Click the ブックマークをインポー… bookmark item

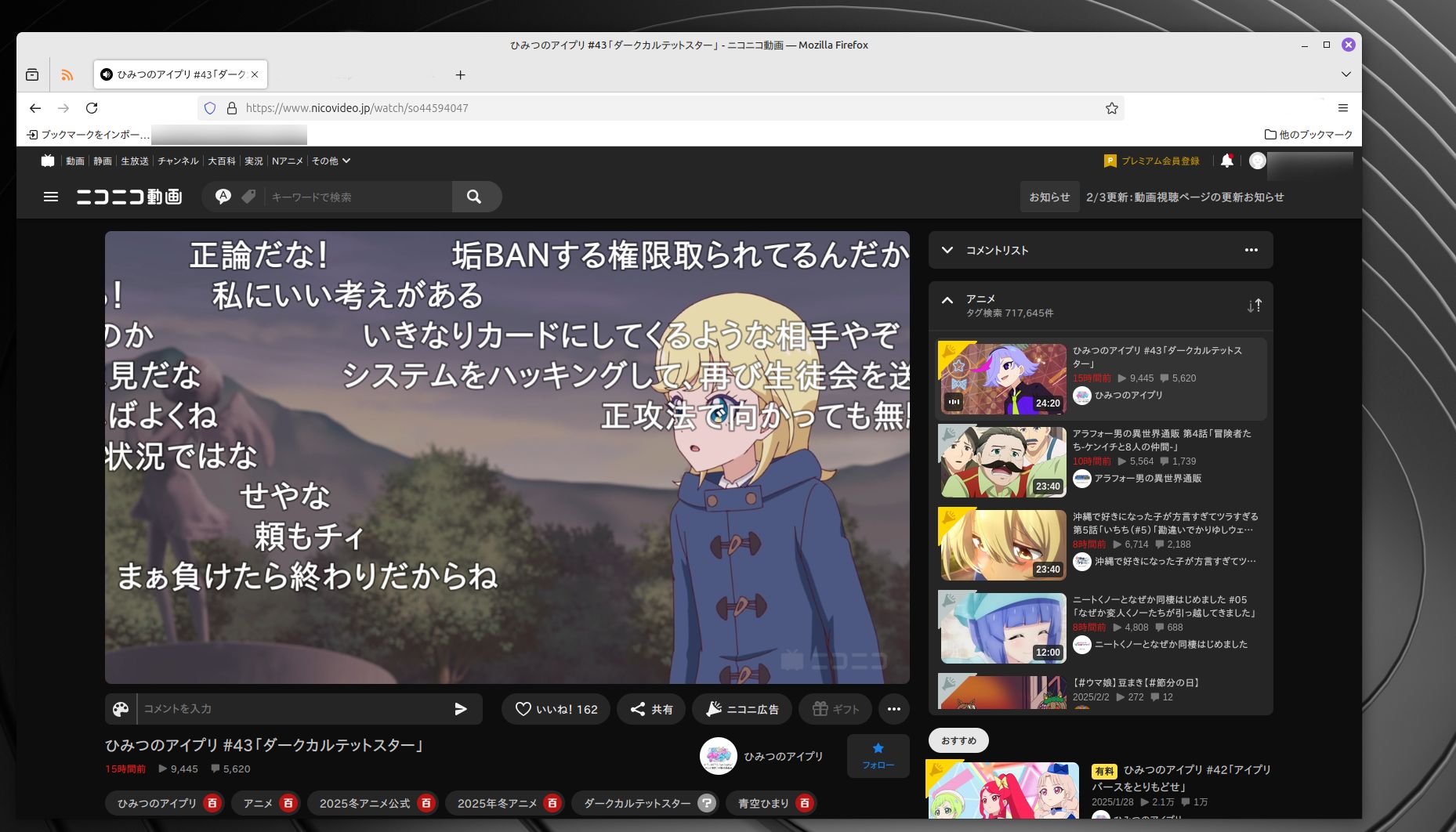pos(87,135)
